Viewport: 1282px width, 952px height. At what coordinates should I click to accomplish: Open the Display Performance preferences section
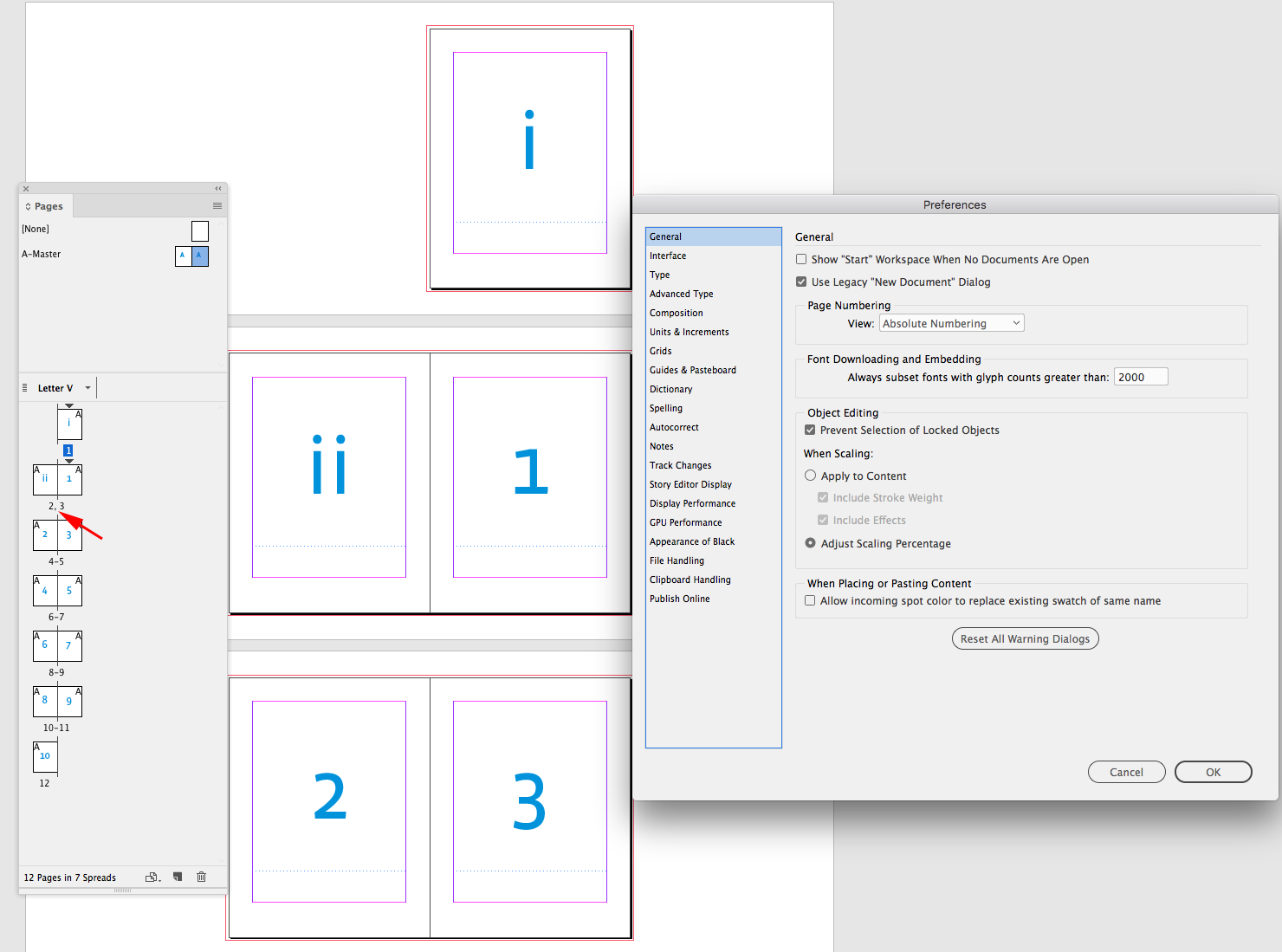(x=692, y=503)
